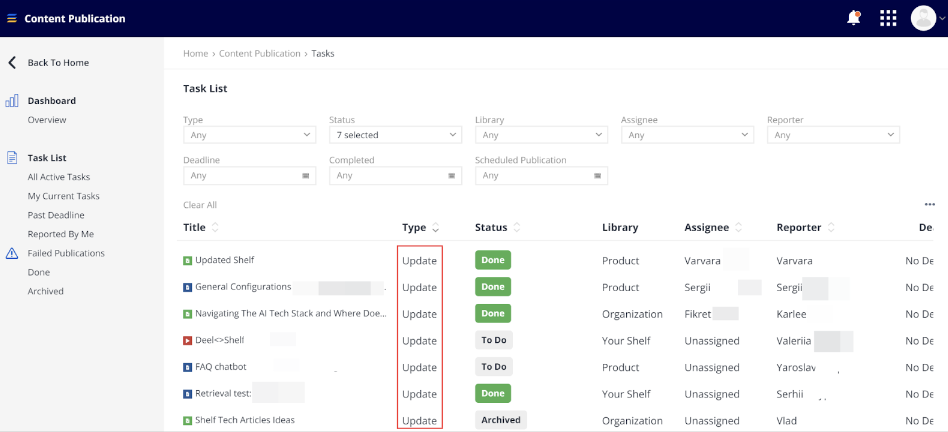Image resolution: width=948 pixels, height=432 pixels.
Task: Click Your Shelf library in Retrieval test row
Action: [x=626, y=394]
